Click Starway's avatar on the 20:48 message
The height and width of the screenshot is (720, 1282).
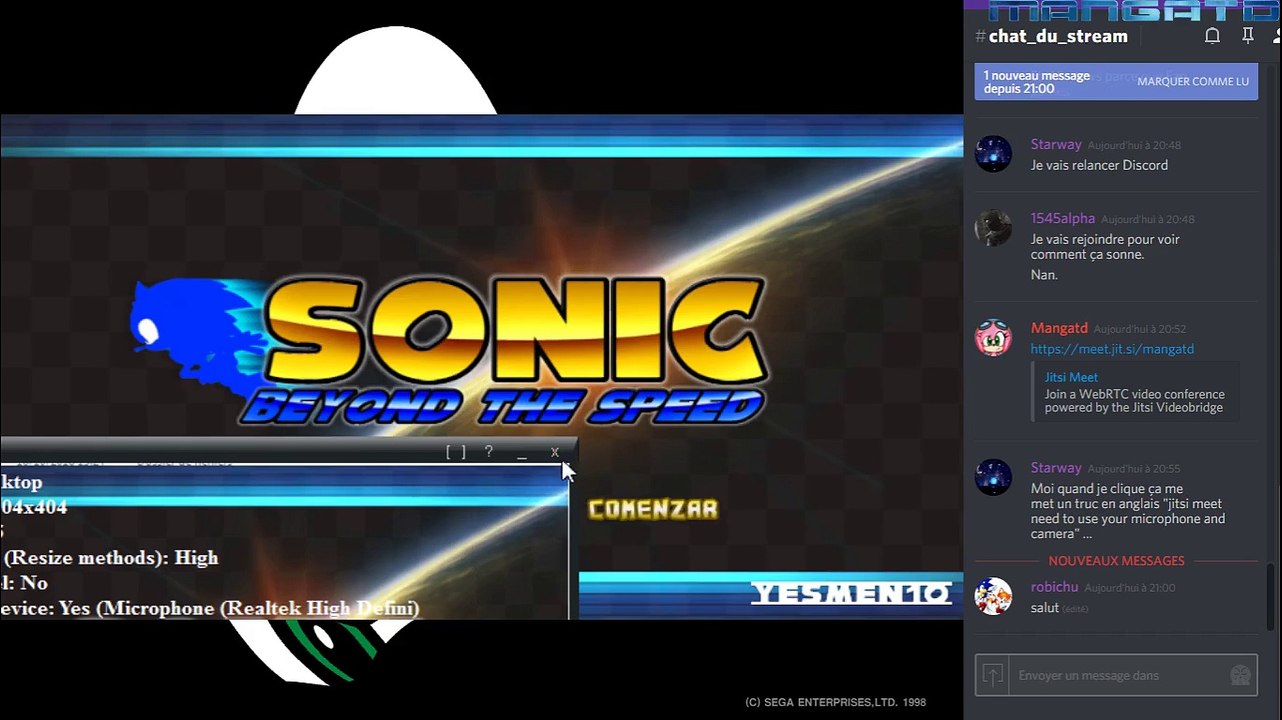[993, 154]
